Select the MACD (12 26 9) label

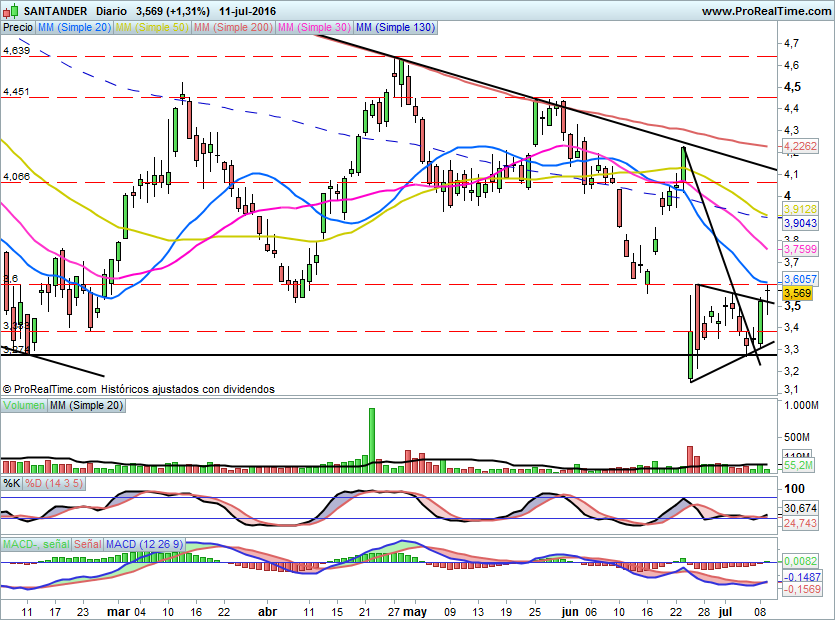pyautogui.click(x=144, y=544)
